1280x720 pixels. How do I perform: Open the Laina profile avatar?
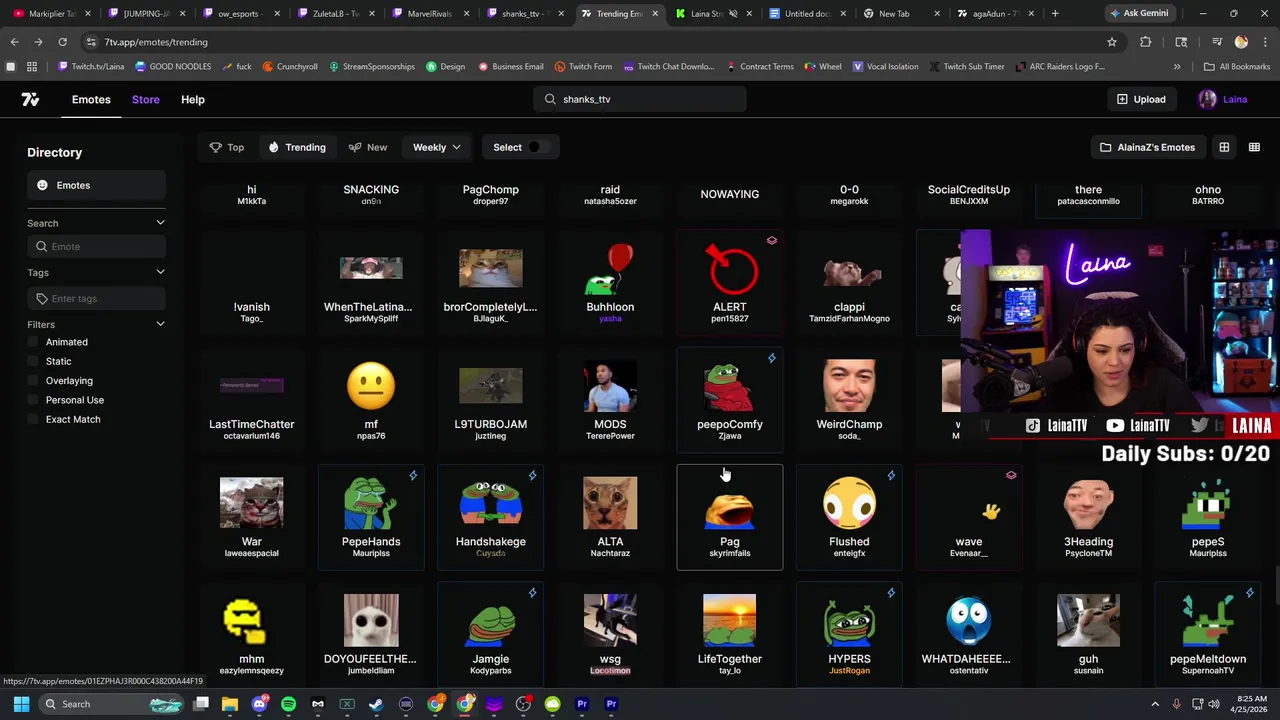click(x=1207, y=99)
